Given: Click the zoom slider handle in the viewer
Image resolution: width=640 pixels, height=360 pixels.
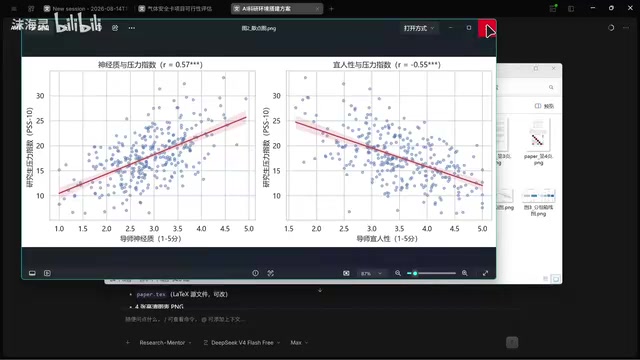Looking at the screenshot, I should click(x=415, y=273).
